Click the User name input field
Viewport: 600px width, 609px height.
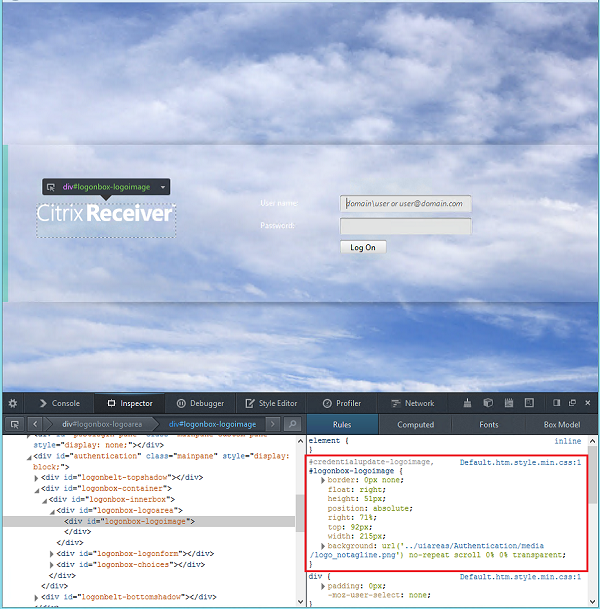(x=405, y=204)
